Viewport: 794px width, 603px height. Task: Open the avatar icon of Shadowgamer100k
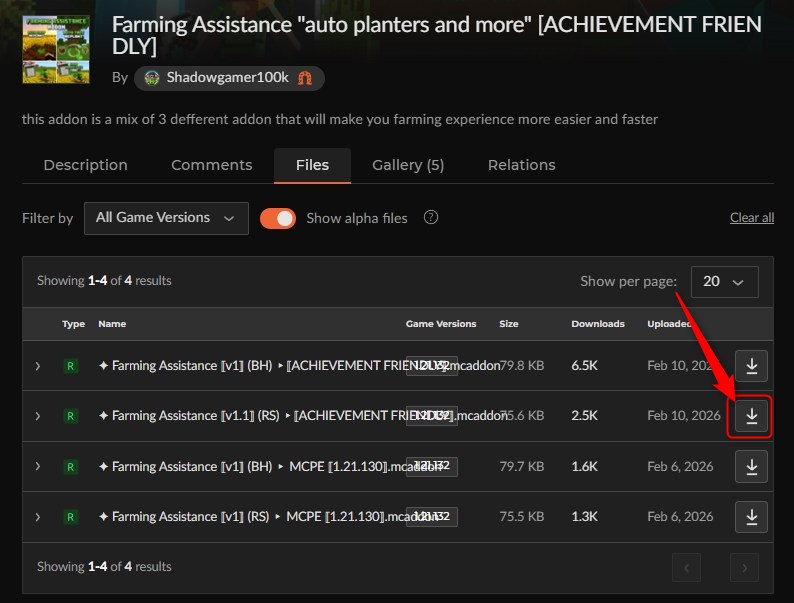(152, 78)
